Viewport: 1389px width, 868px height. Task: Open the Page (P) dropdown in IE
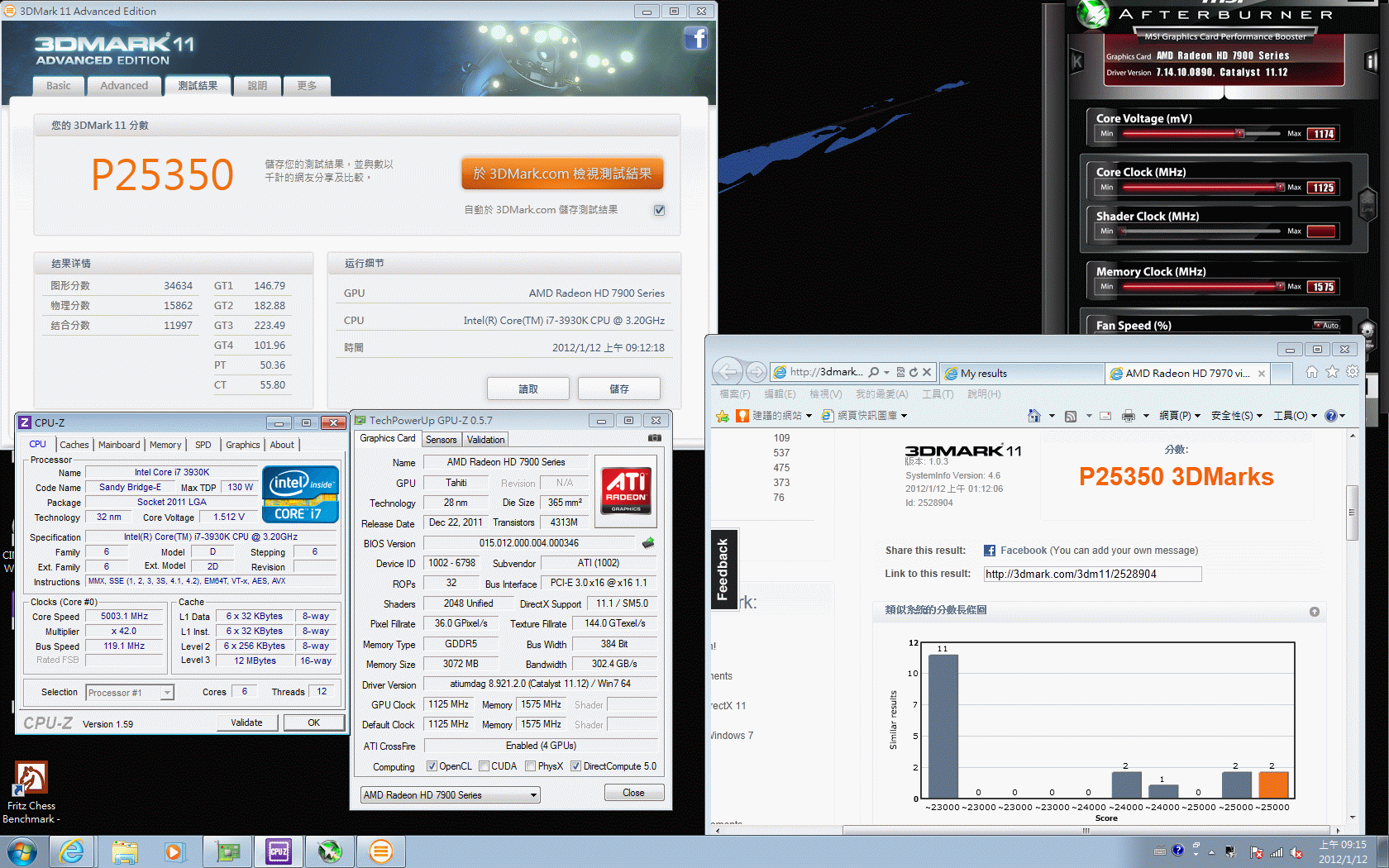pyautogui.click(x=1180, y=416)
